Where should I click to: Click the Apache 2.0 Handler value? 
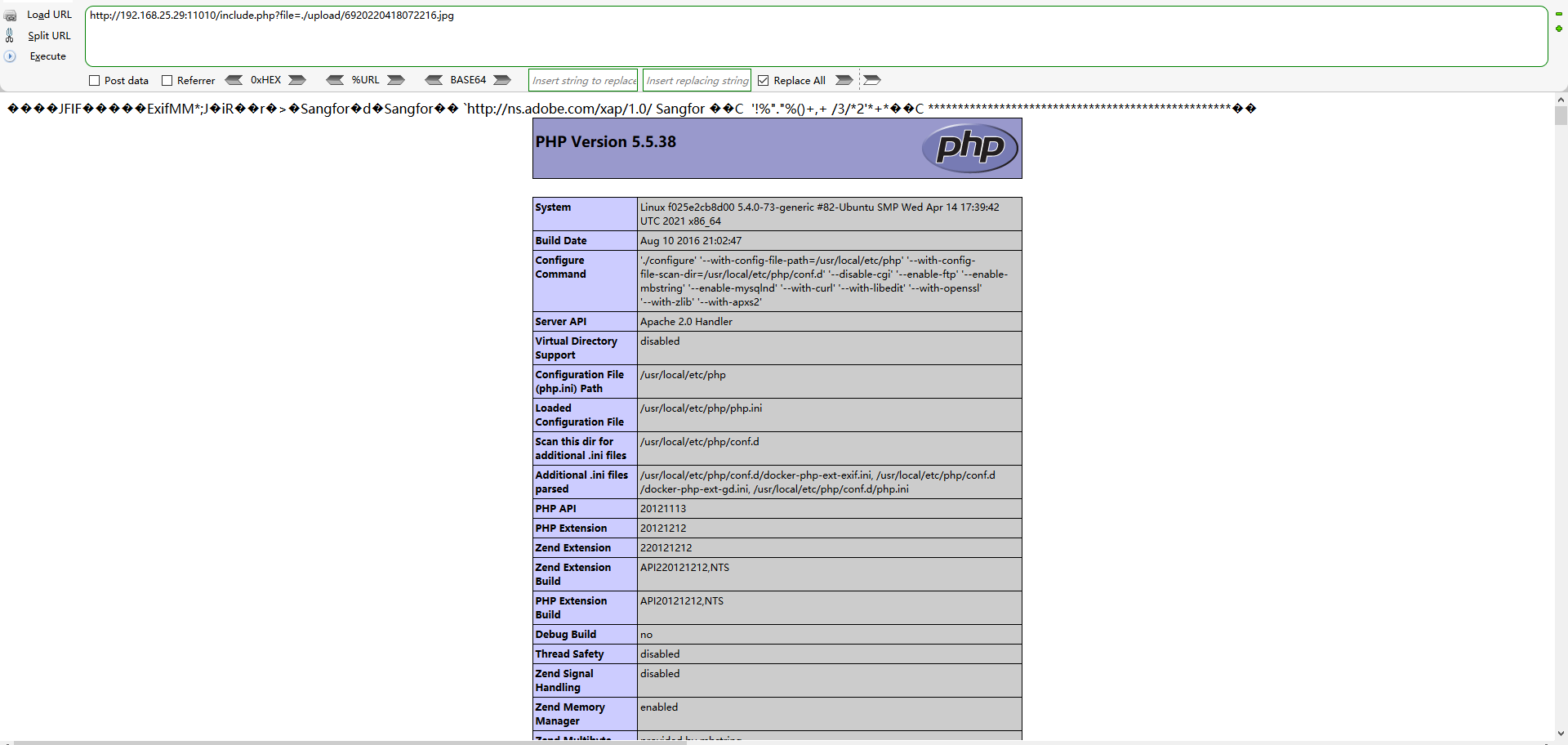pos(686,322)
